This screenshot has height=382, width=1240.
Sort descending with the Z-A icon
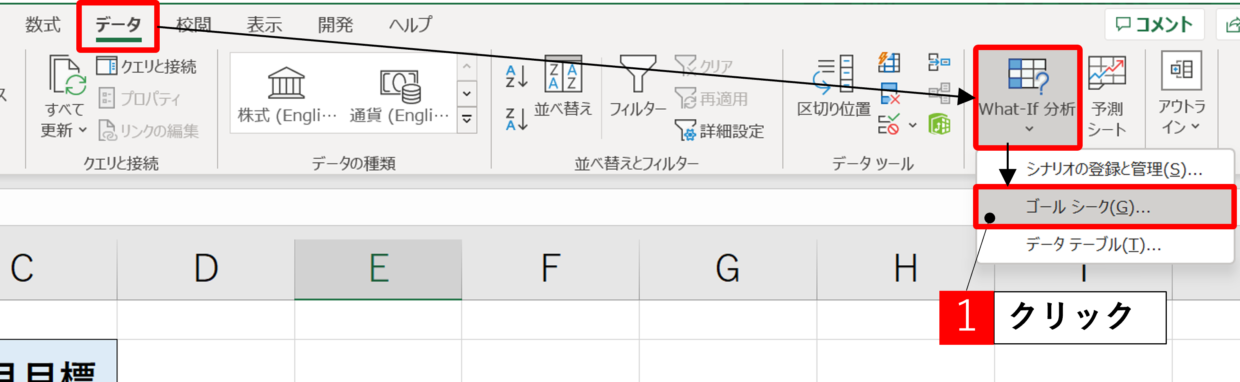pos(517,118)
